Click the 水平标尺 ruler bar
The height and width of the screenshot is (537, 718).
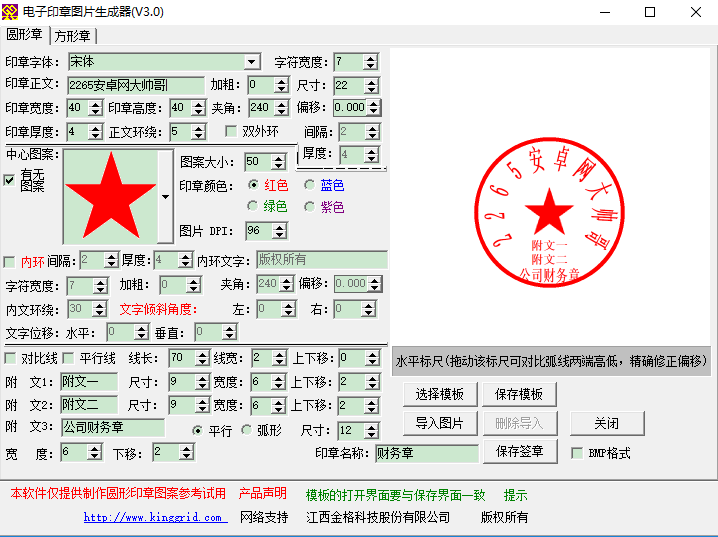[x=549, y=360]
